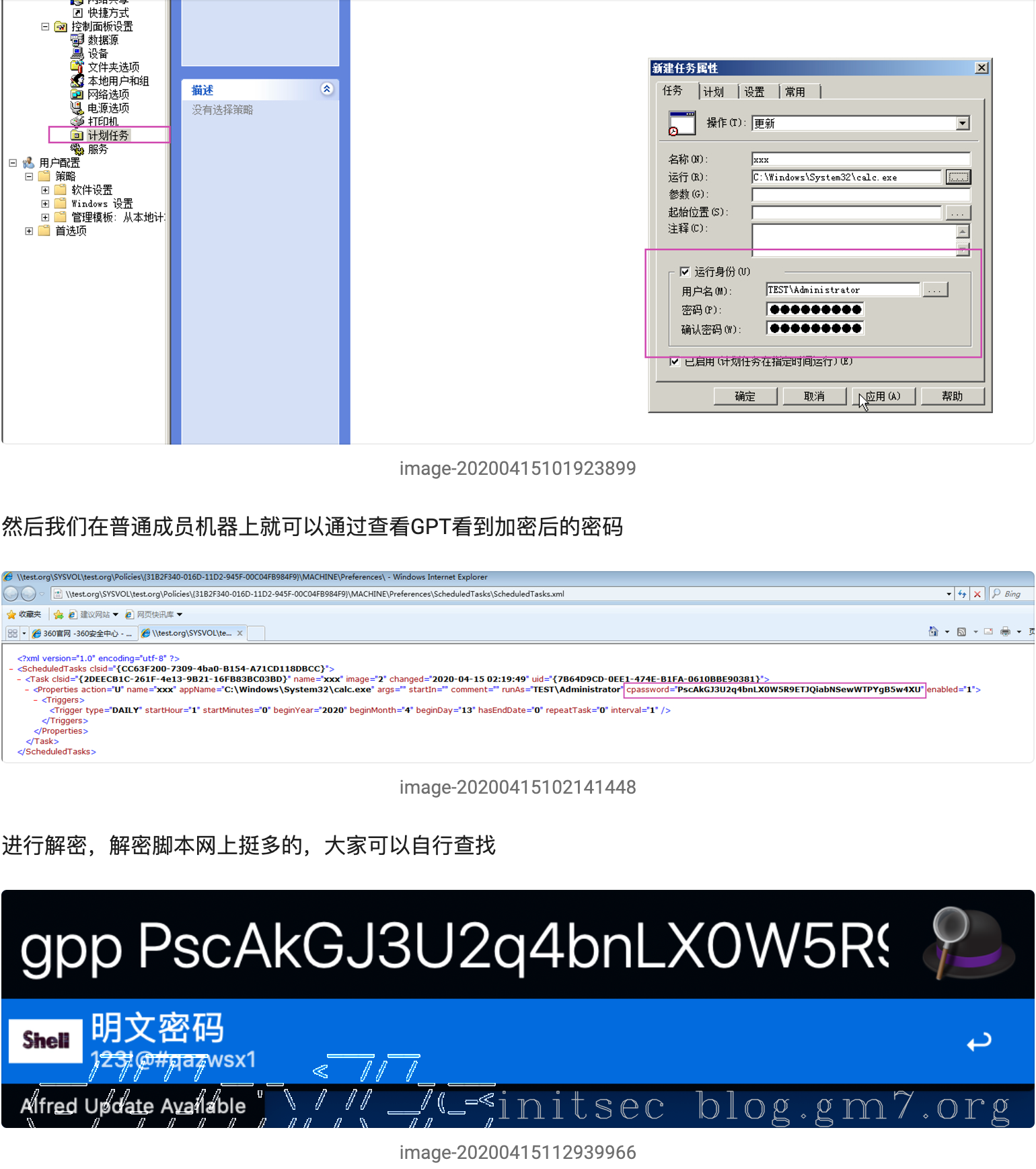The image size is (1036, 1169).
Task: Click the IE home icon
Action: click(x=933, y=632)
